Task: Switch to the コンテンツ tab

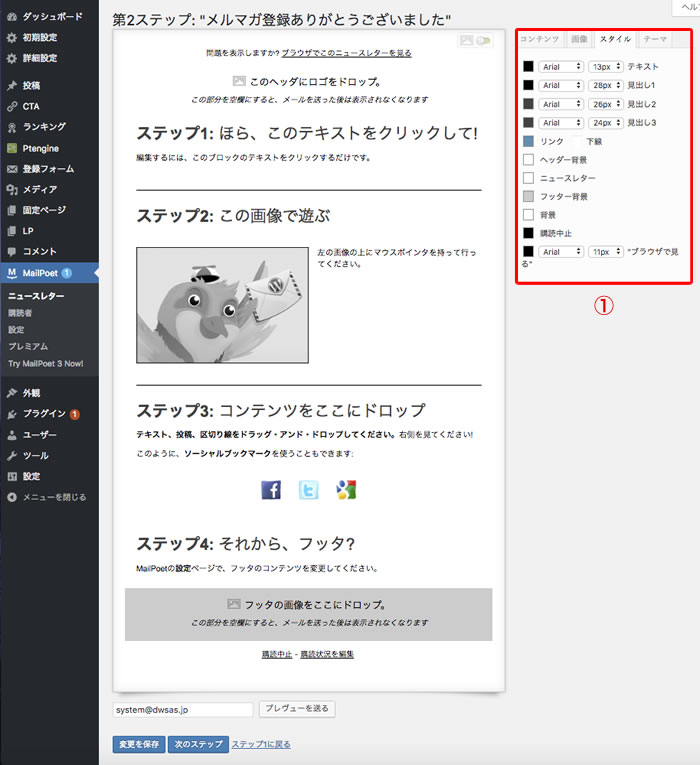Action: (540, 39)
